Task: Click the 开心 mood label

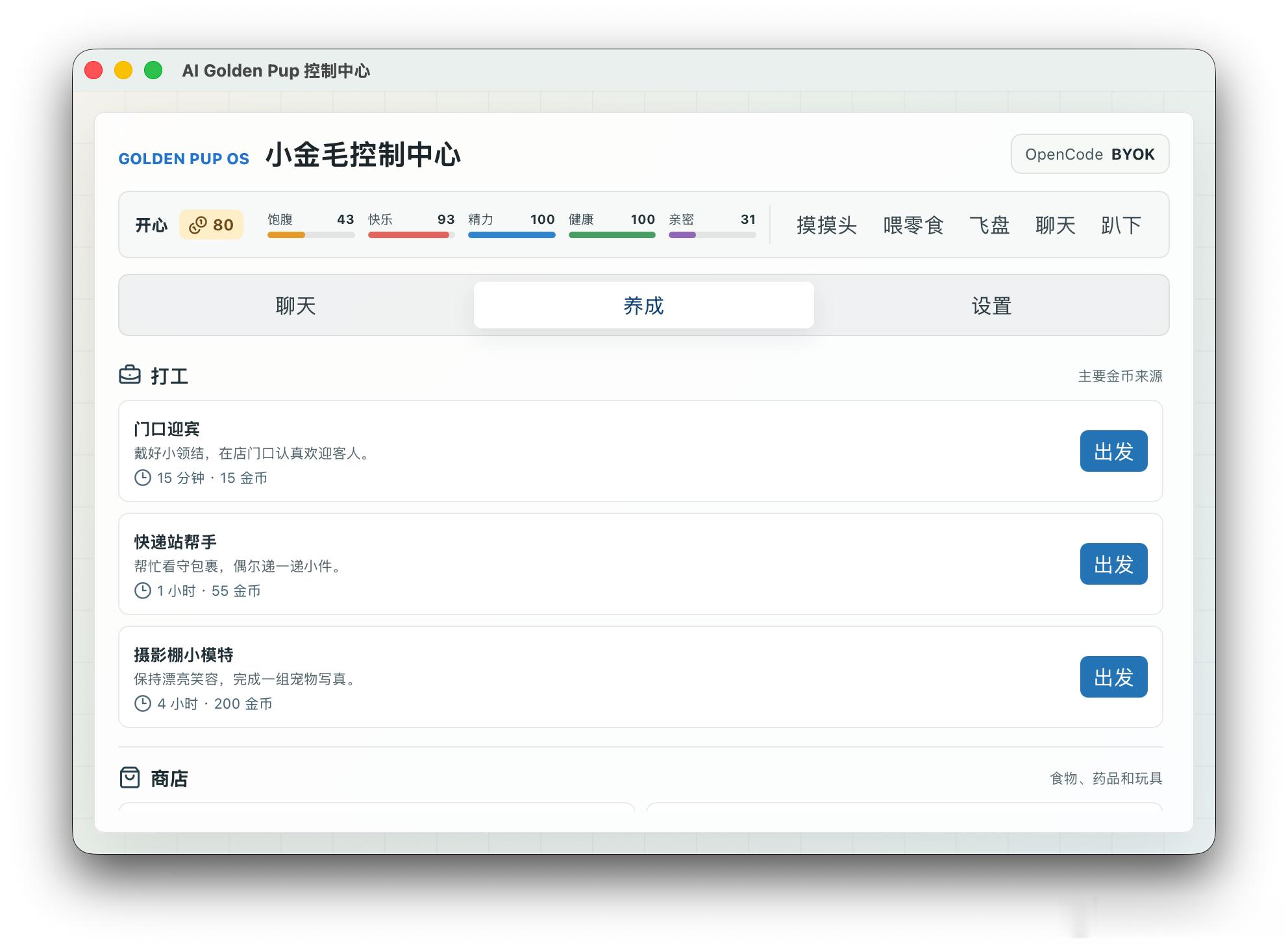Action: (151, 225)
